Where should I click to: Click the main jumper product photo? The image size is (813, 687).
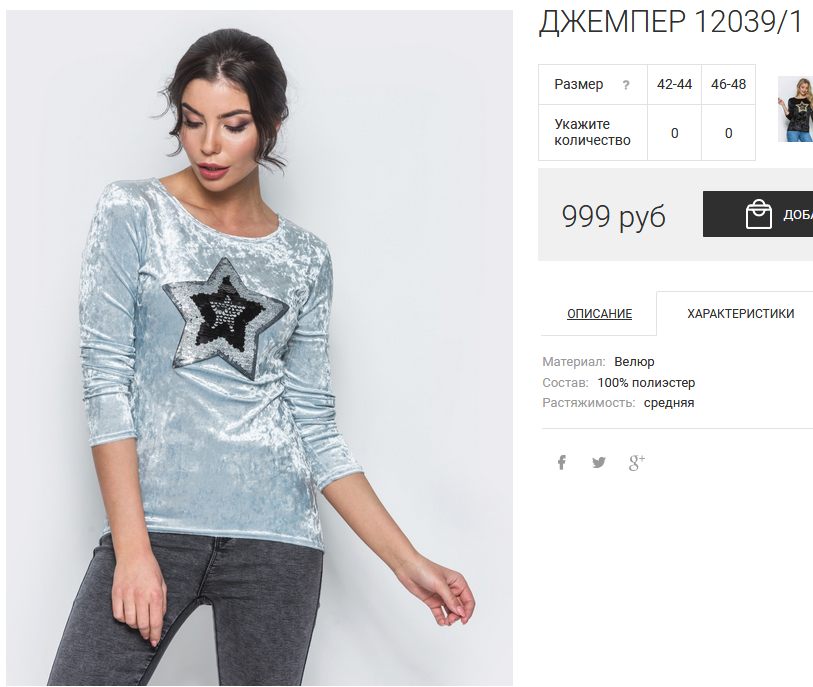click(x=259, y=348)
